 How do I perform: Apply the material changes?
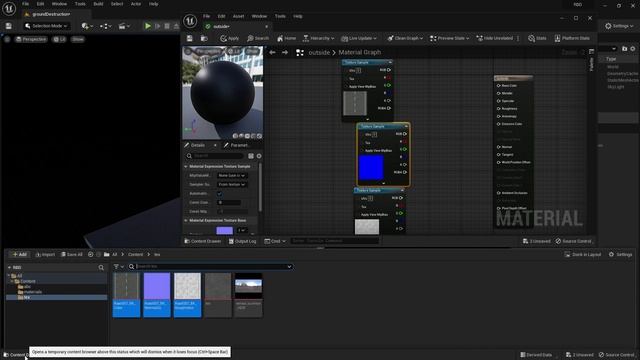tap(229, 38)
